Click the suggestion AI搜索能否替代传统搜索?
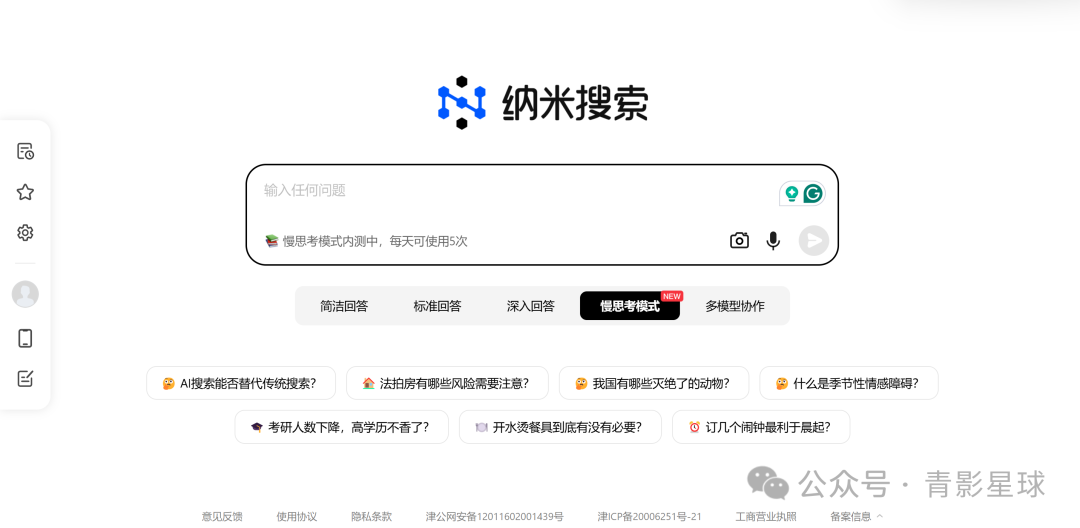 240,383
